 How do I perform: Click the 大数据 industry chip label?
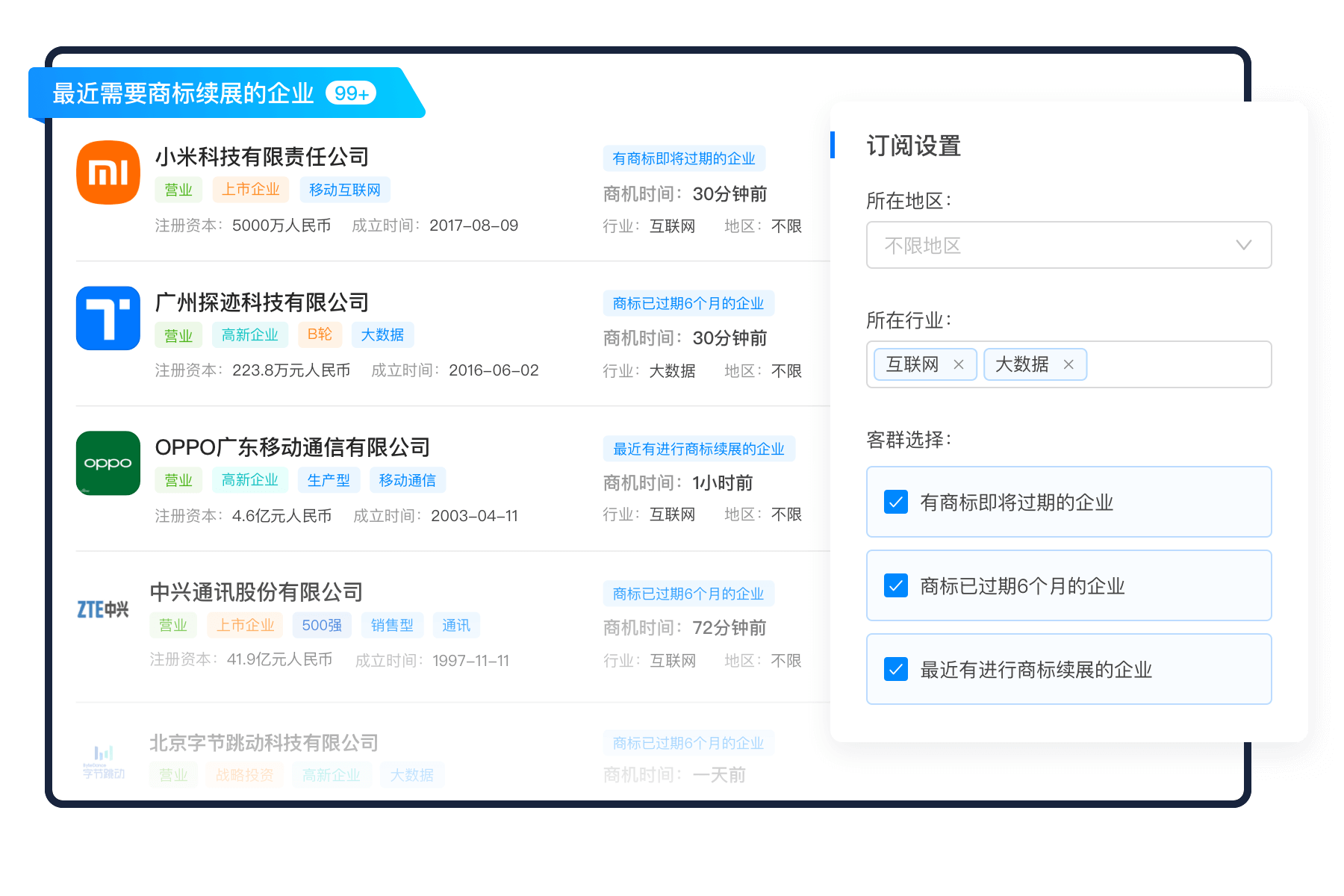coord(1022,364)
